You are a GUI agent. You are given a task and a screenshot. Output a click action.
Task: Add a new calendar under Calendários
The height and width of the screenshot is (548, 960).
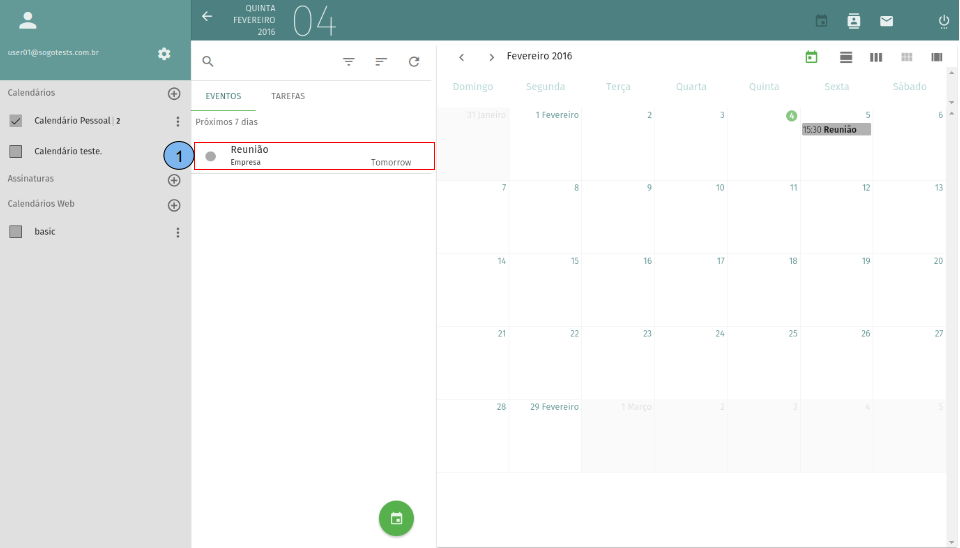coord(174,93)
